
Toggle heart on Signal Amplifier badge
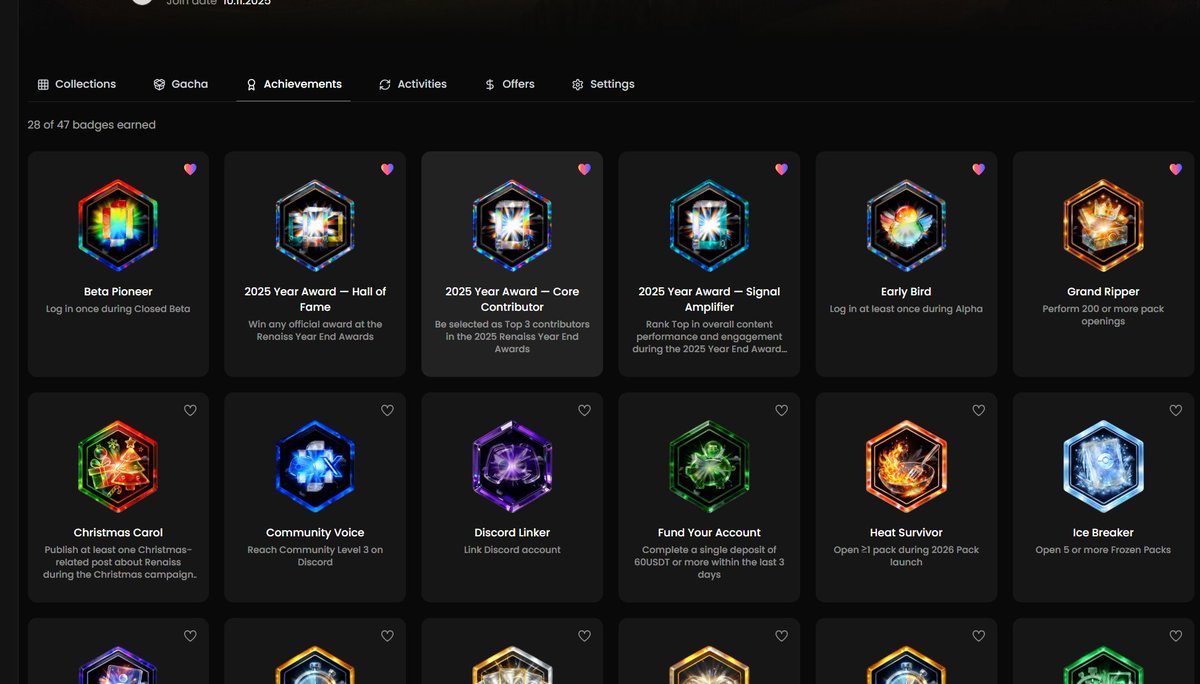pos(781,169)
